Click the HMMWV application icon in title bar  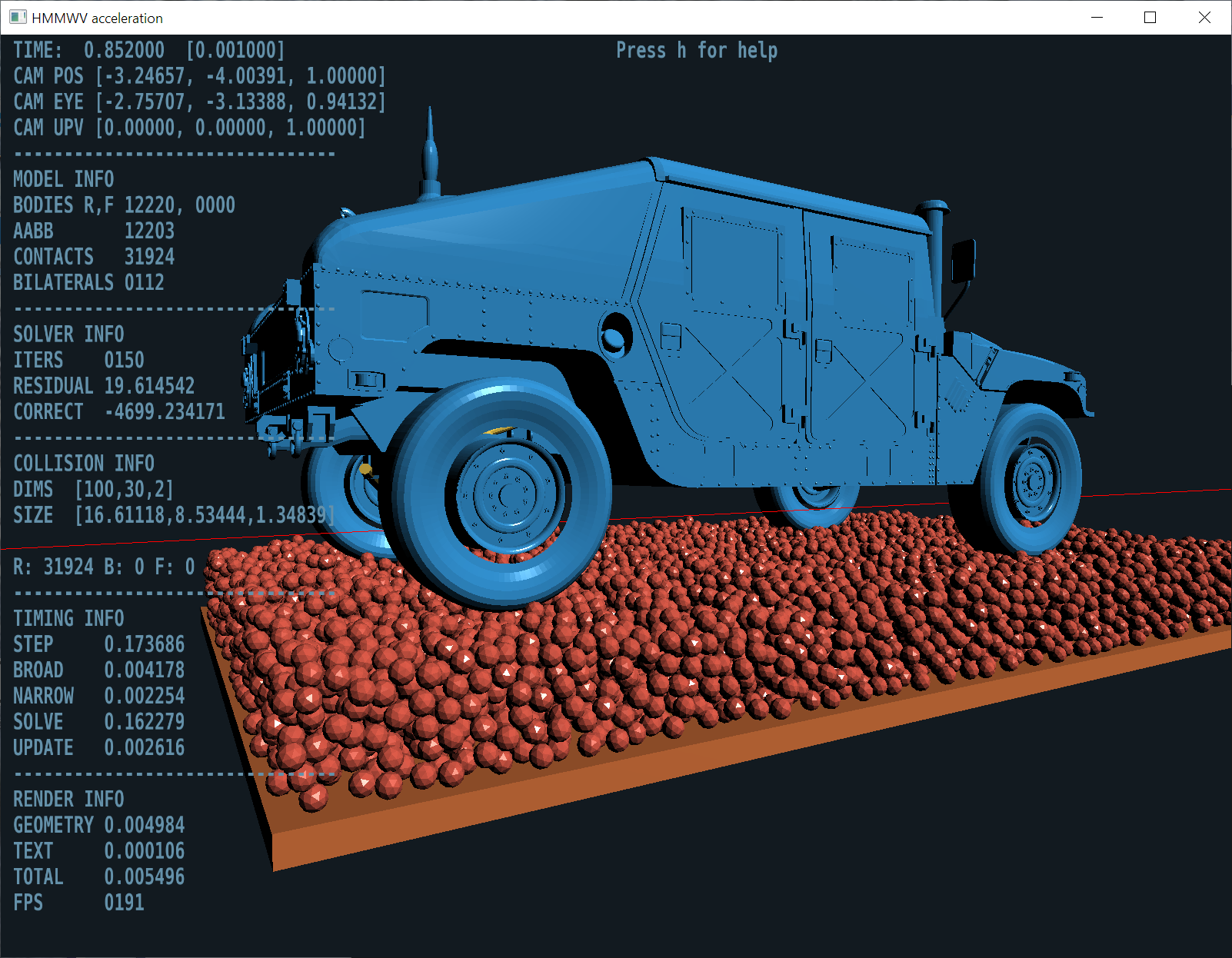tap(18, 17)
